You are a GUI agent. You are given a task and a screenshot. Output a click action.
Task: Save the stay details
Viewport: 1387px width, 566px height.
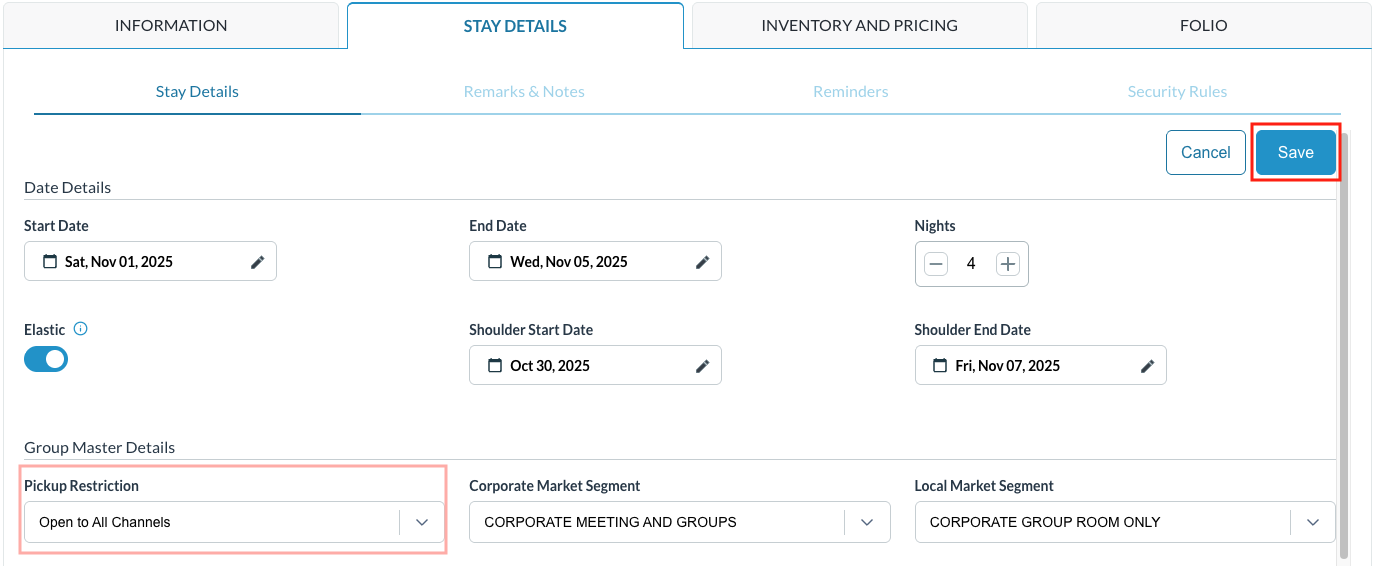point(1295,153)
